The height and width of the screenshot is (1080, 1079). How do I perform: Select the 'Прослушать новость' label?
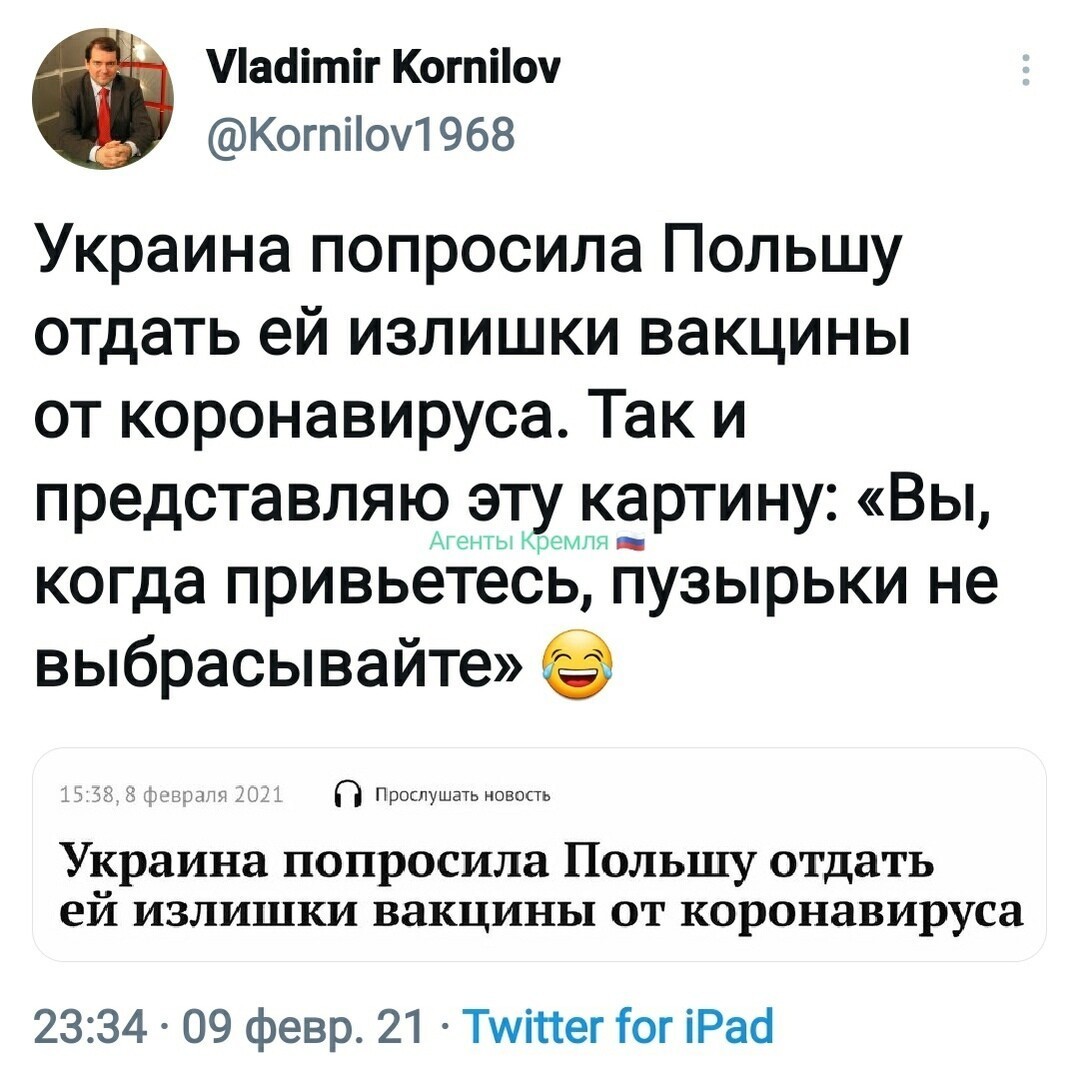point(463,796)
